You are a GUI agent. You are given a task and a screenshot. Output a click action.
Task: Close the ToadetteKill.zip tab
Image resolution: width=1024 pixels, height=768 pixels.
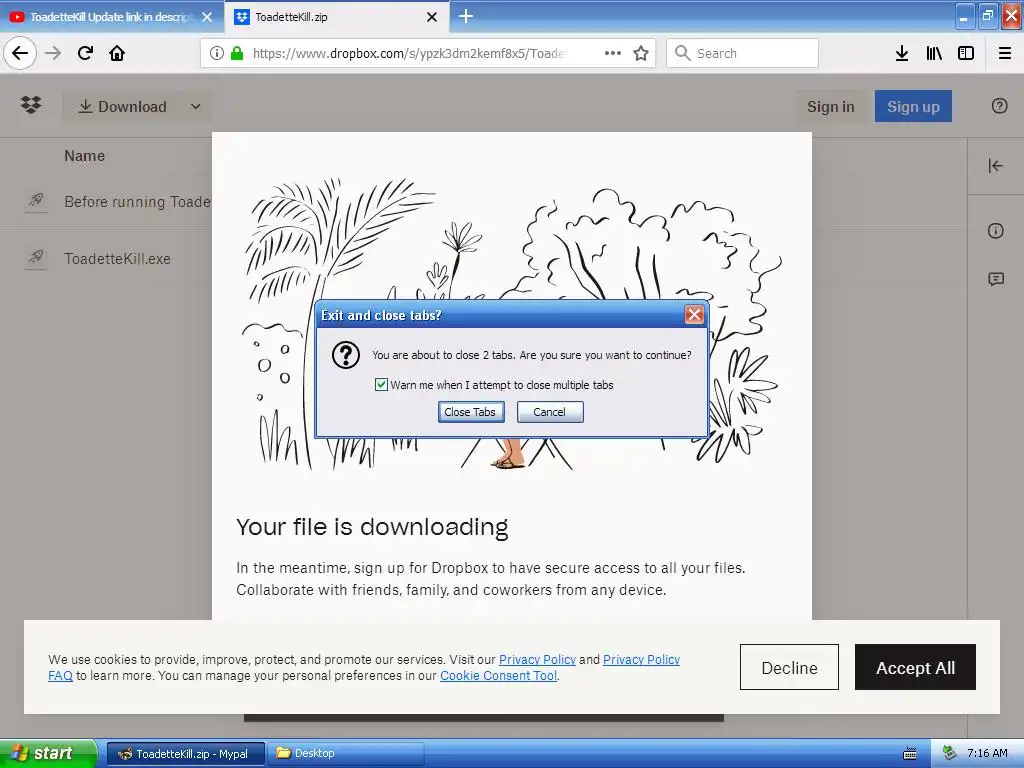(x=432, y=17)
